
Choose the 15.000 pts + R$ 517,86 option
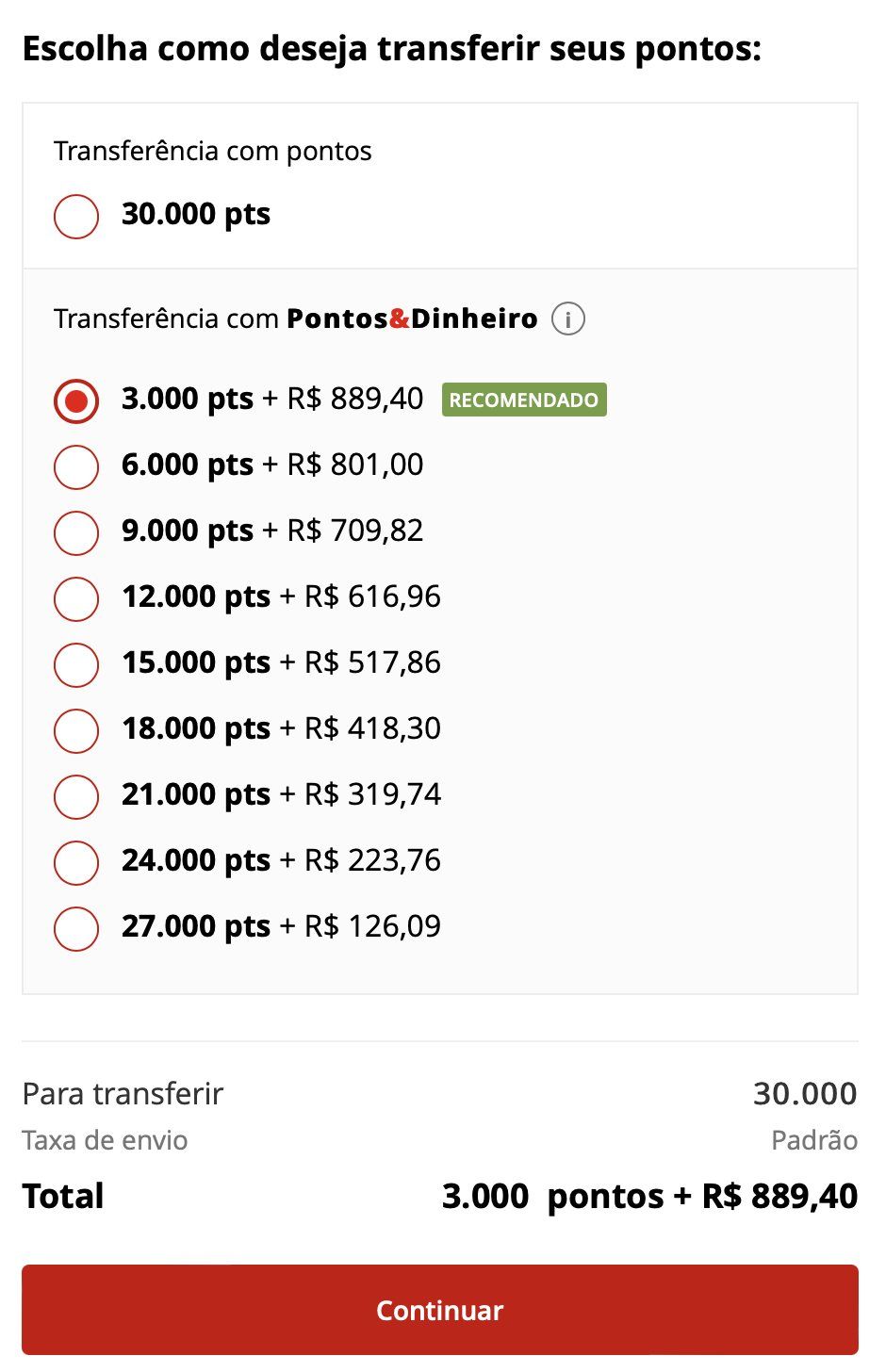tap(76, 664)
